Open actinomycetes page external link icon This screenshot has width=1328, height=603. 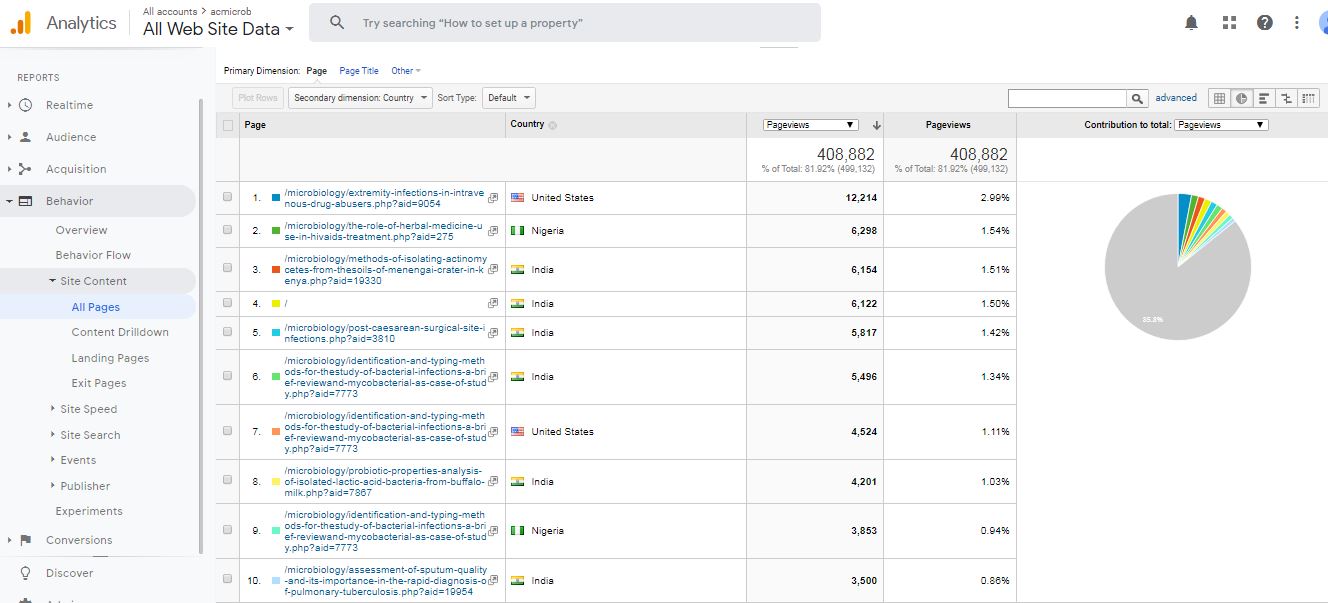tap(492, 270)
